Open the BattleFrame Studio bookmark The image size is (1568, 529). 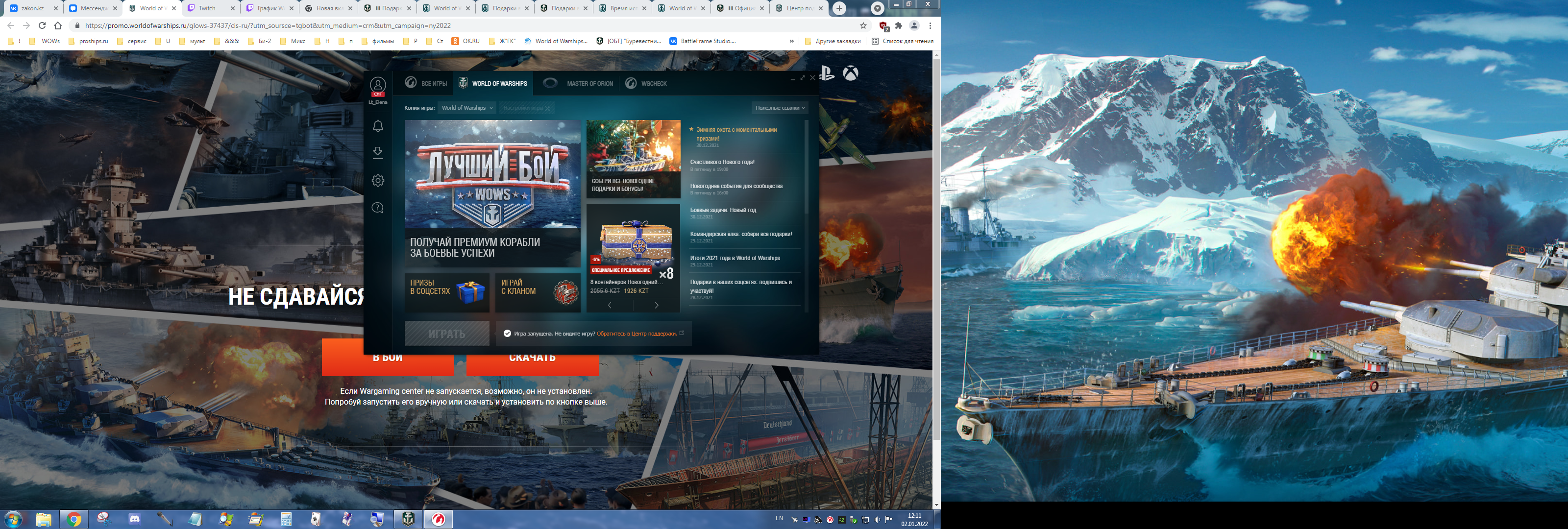click(703, 42)
